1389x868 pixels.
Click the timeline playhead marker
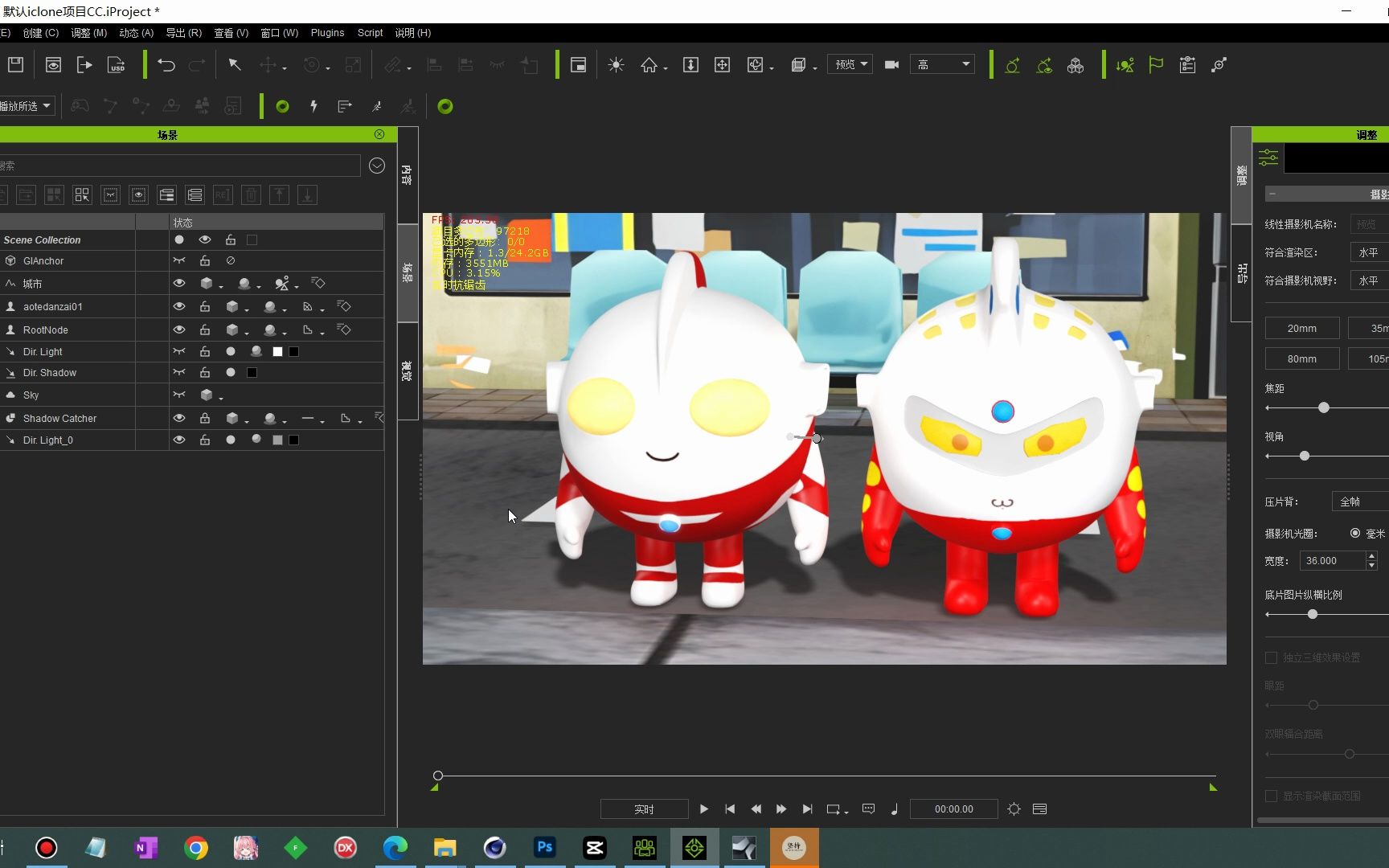point(438,776)
